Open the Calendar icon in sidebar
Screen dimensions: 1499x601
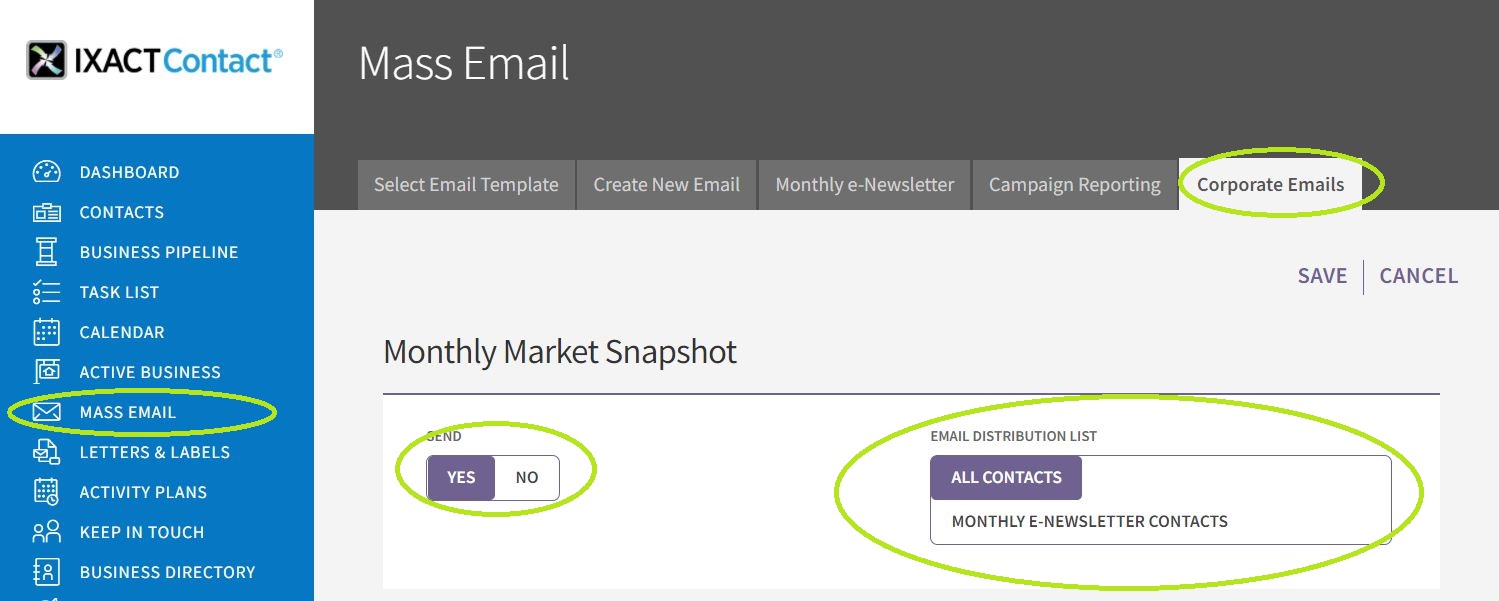47,332
